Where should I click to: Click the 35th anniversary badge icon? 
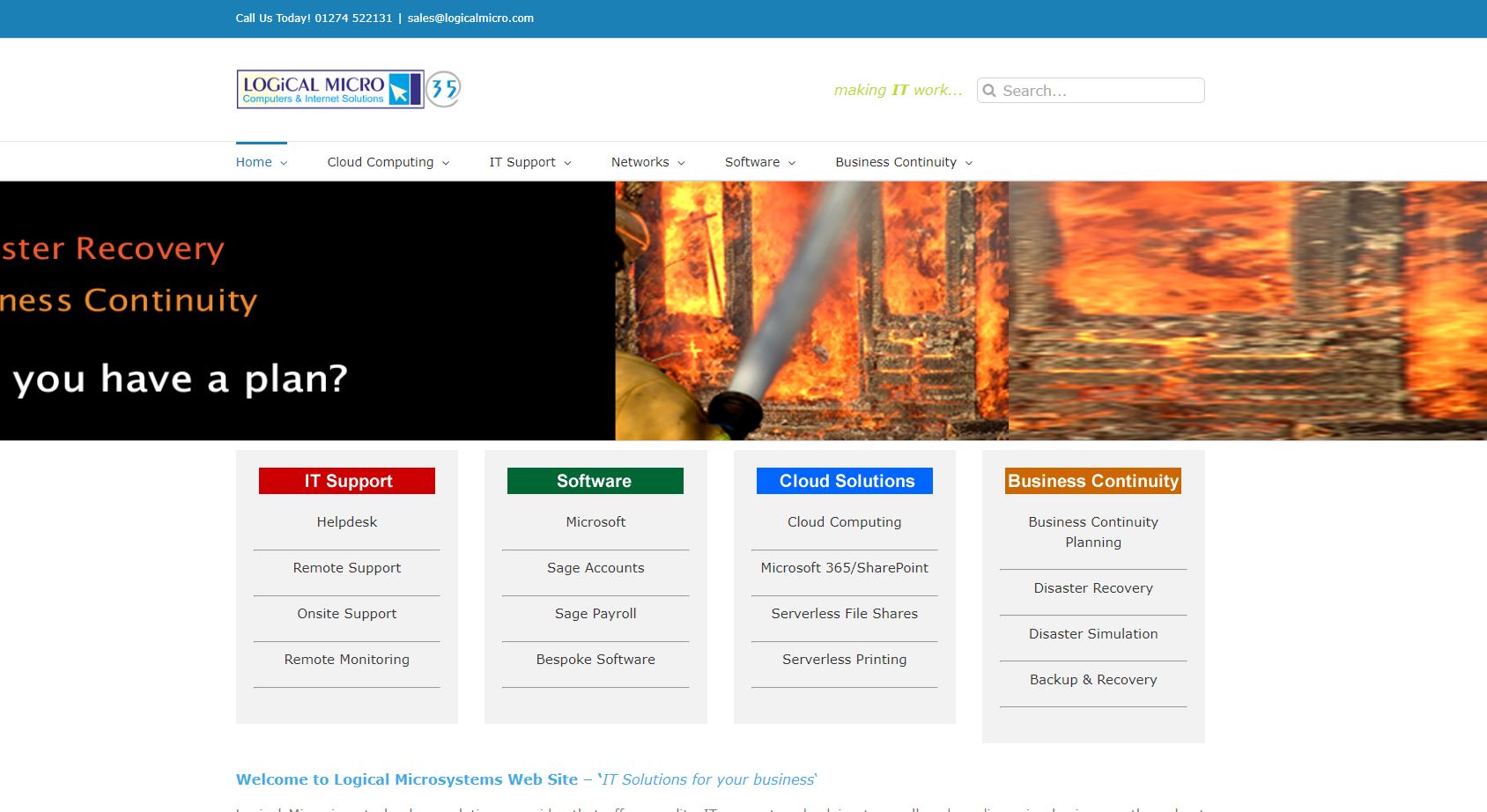[445, 89]
